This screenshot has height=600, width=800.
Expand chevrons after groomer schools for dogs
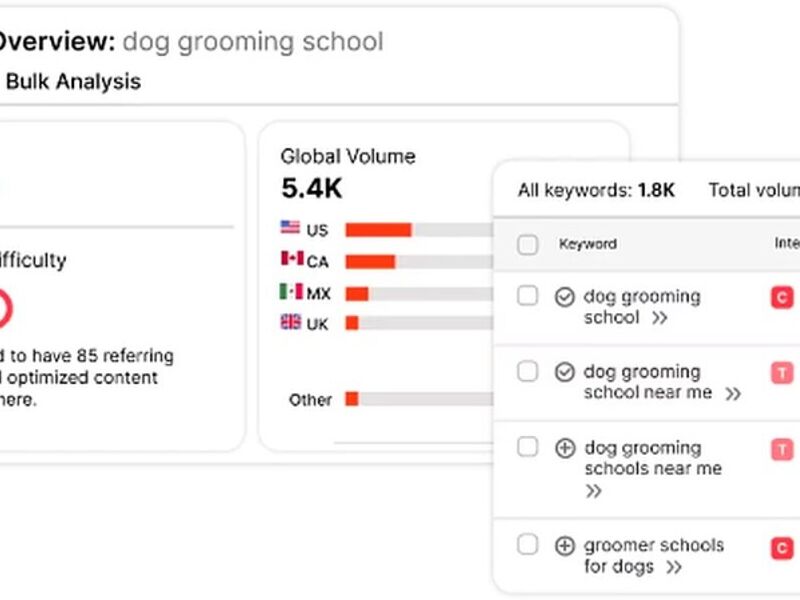coord(674,567)
